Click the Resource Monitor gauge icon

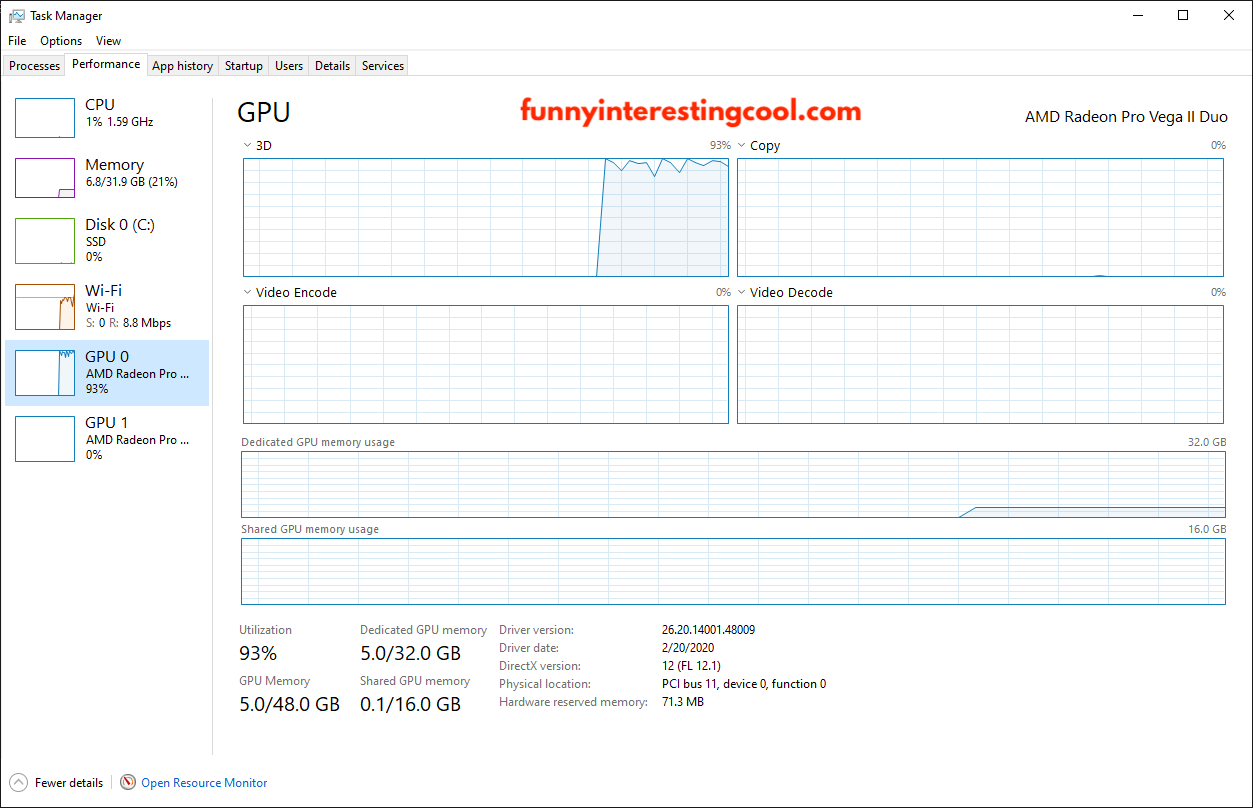coord(128,783)
